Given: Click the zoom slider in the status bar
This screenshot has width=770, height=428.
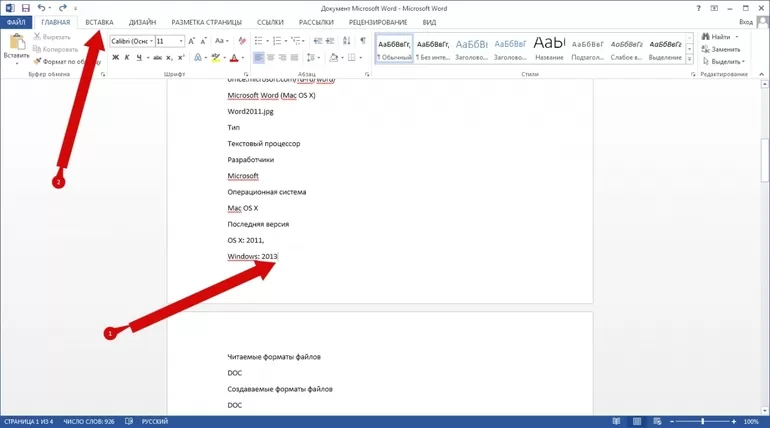Looking at the screenshot, I should pyautogui.click(x=703, y=422).
